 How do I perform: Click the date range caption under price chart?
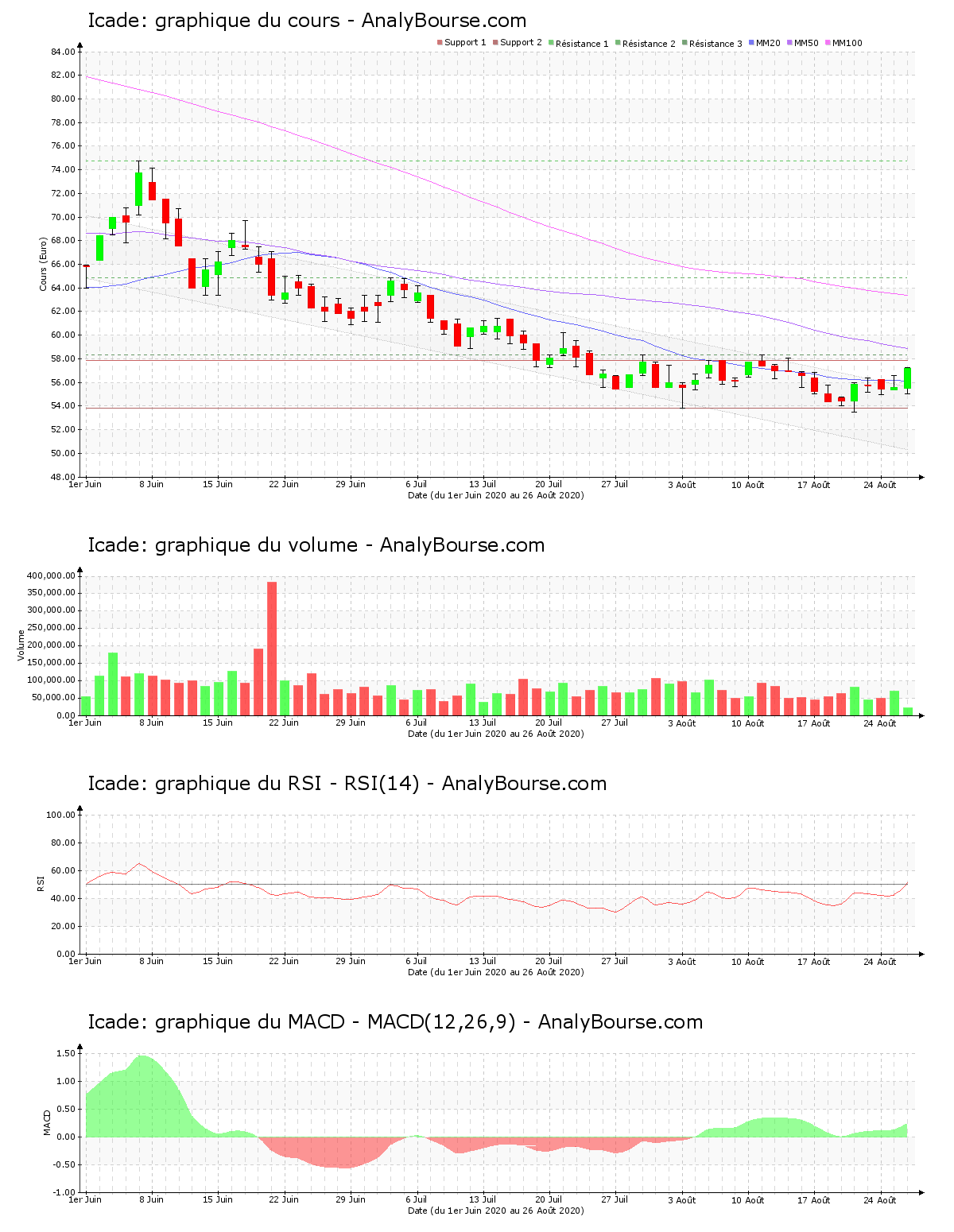(496, 495)
